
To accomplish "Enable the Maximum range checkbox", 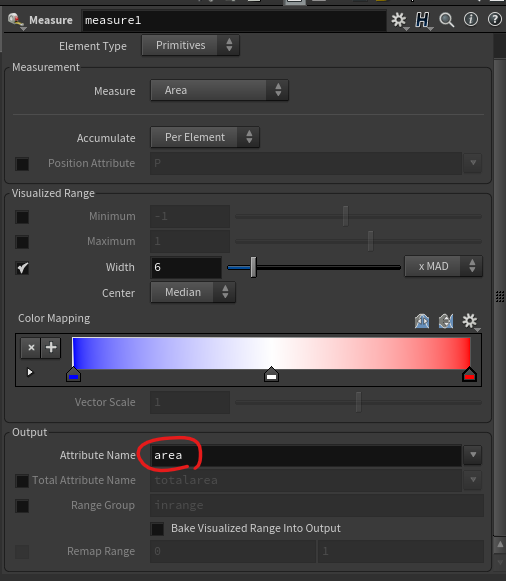I will pos(22,242).
